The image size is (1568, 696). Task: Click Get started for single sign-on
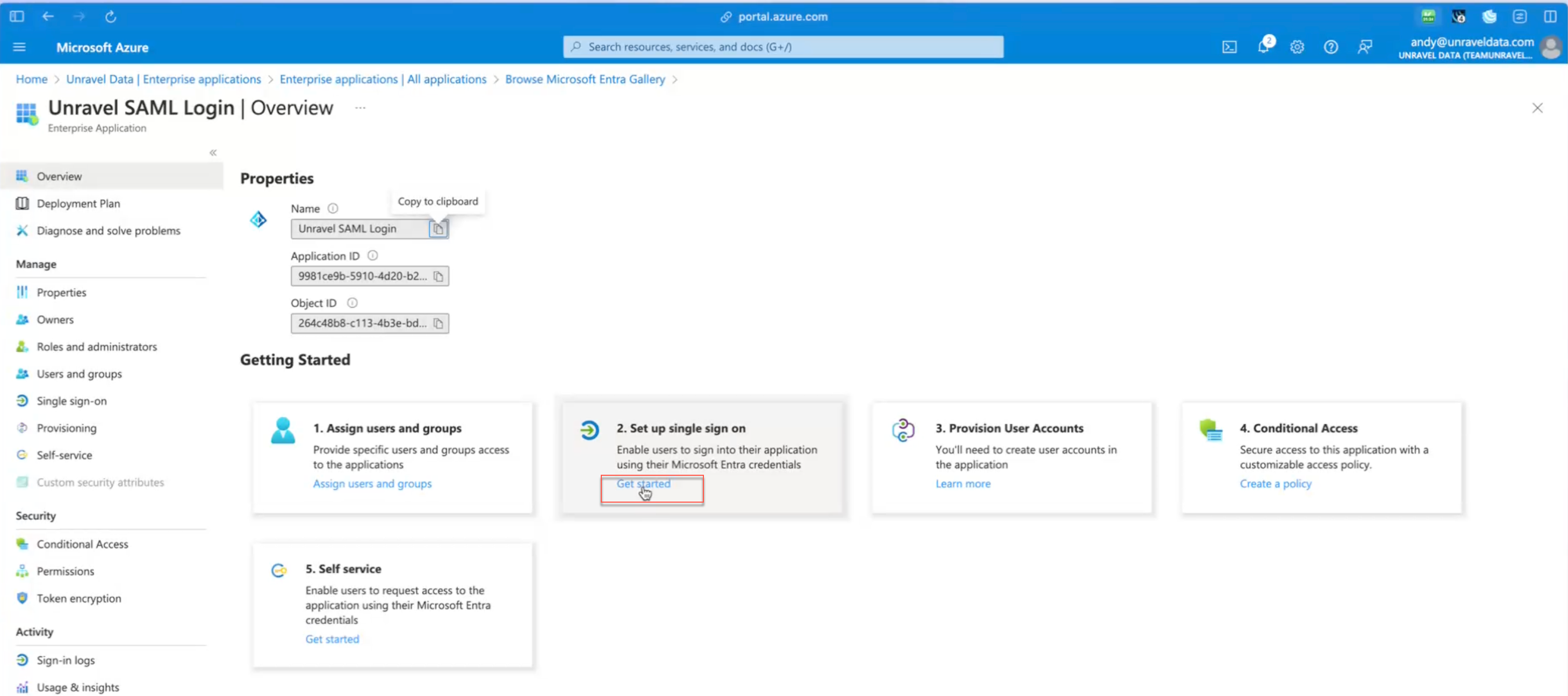(643, 483)
